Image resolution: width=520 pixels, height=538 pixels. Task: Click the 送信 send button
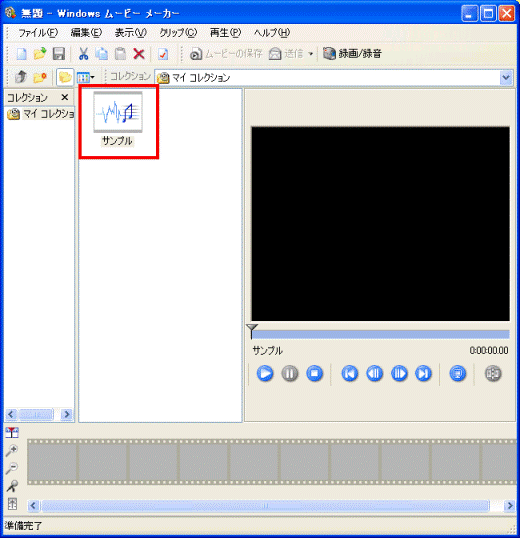tap(286, 54)
